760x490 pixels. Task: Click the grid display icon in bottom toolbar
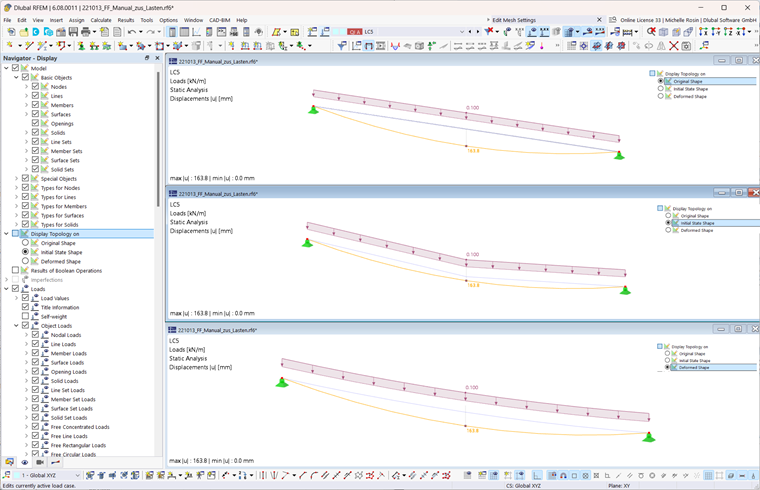[x=708, y=475]
